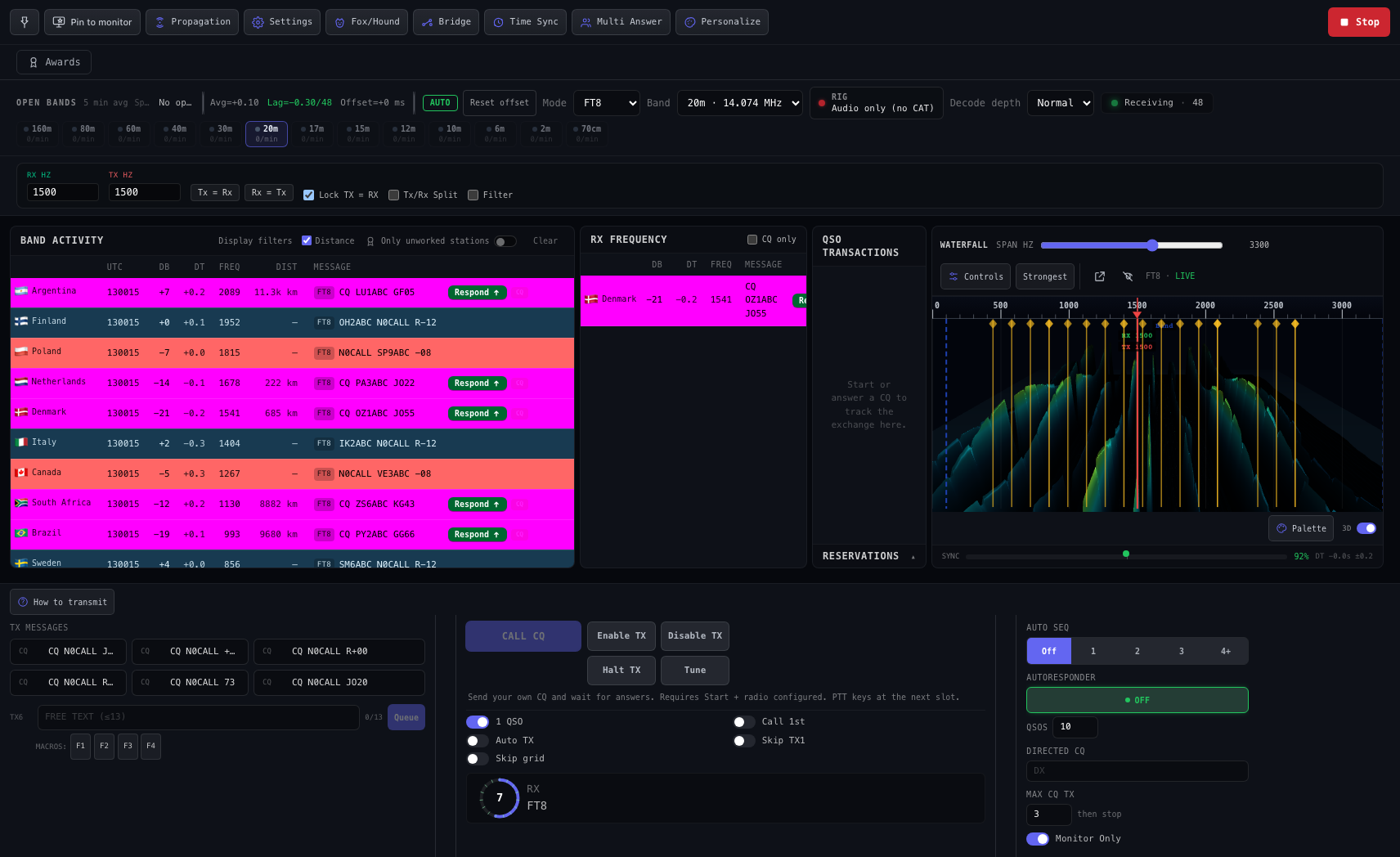Select the 40m band chip
Screen dimensions: 1400x857
tap(175, 133)
